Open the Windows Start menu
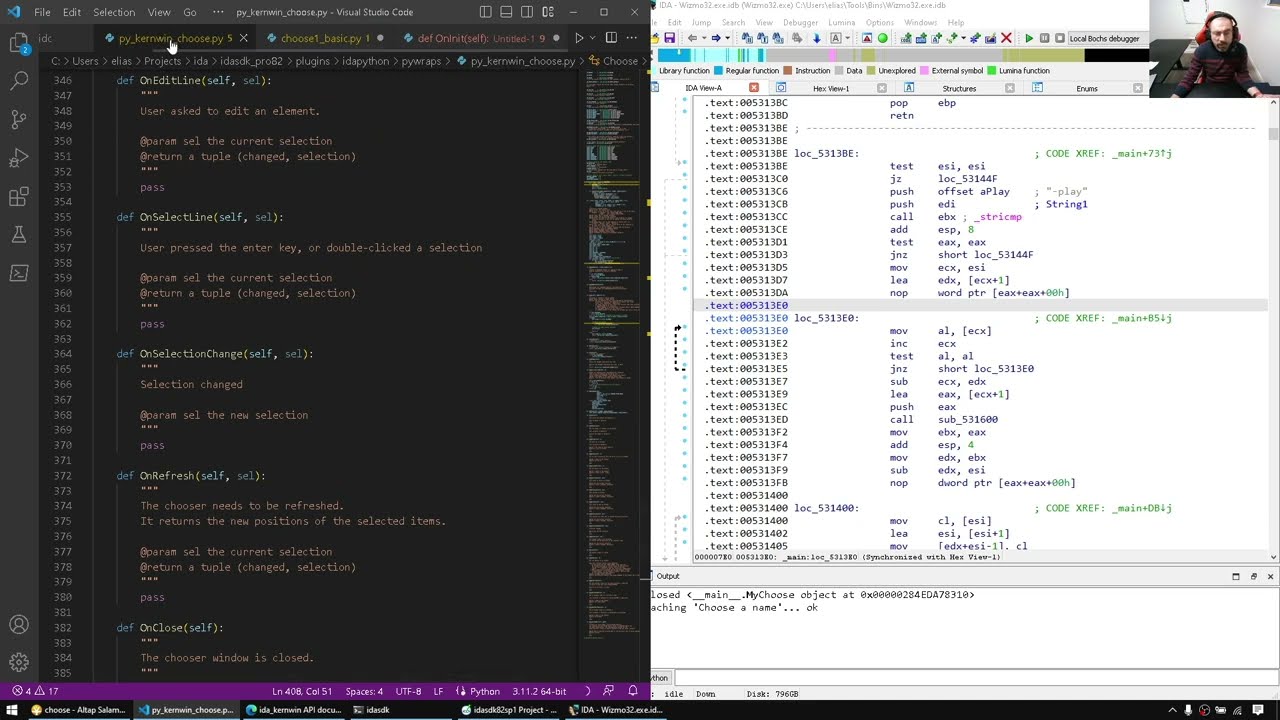The height and width of the screenshot is (720, 1280). [10, 710]
